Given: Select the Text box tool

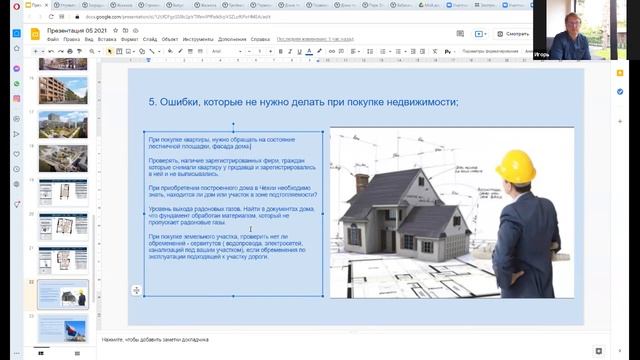Looking at the screenshot, I should coord(119,51).
